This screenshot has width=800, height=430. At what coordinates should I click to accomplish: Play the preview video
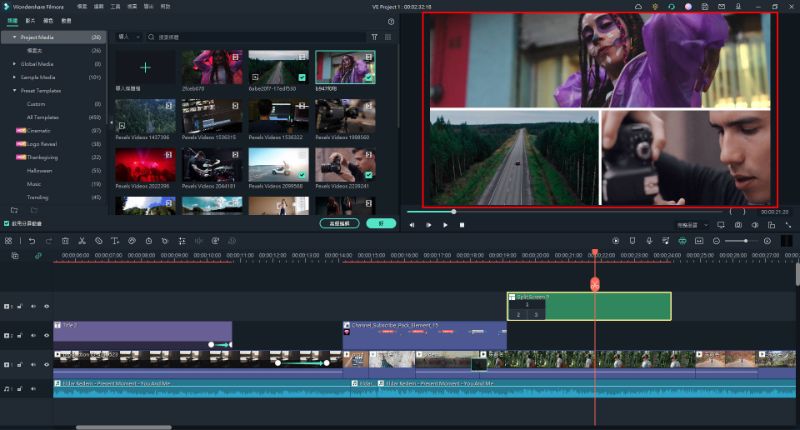tap(445, 225)
